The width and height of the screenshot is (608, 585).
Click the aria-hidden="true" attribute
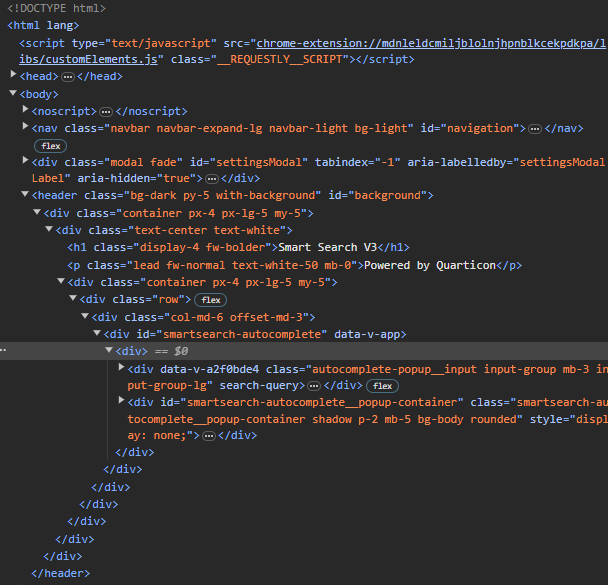137,178
